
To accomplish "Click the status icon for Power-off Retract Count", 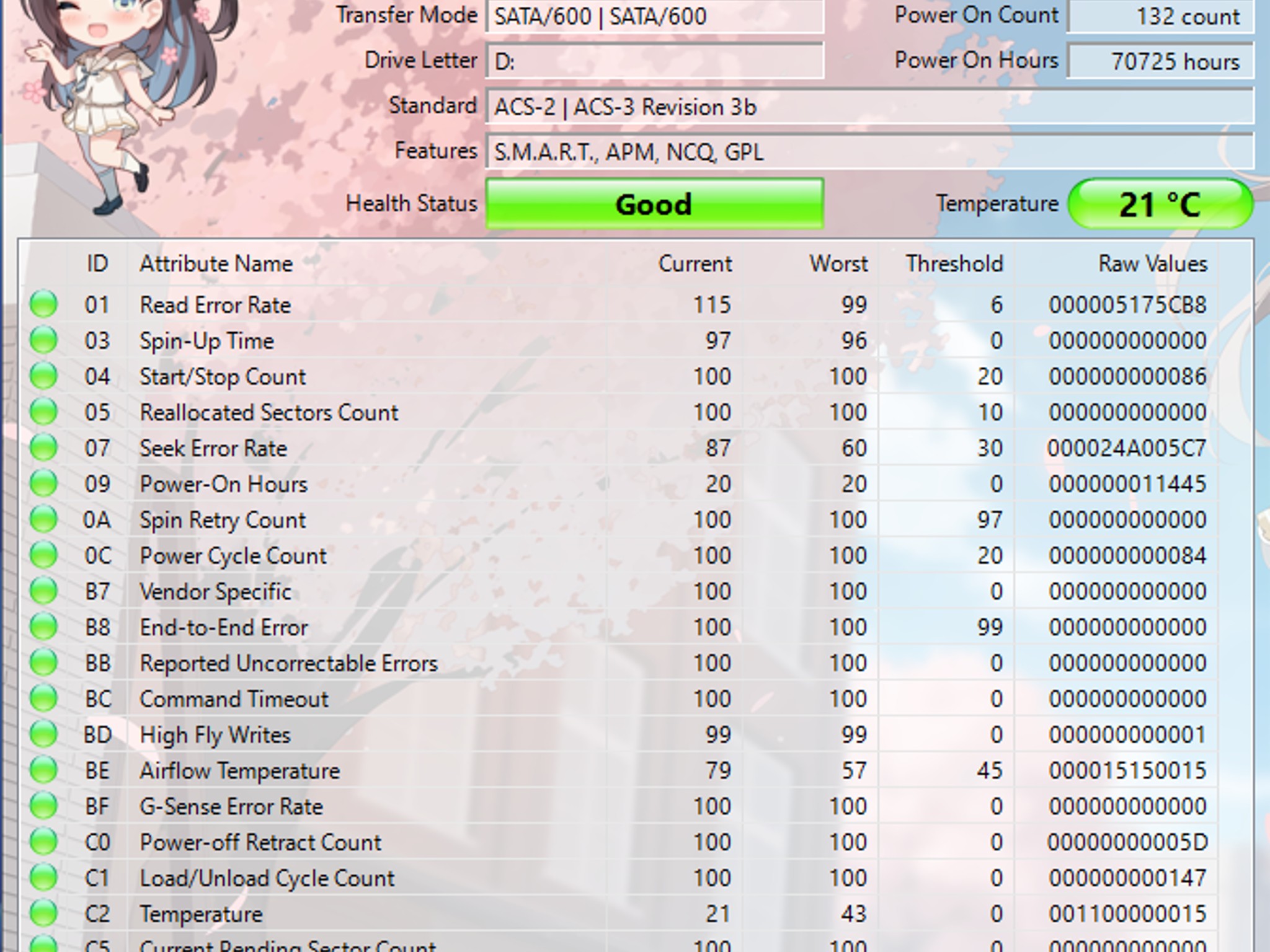I will 44,842.
